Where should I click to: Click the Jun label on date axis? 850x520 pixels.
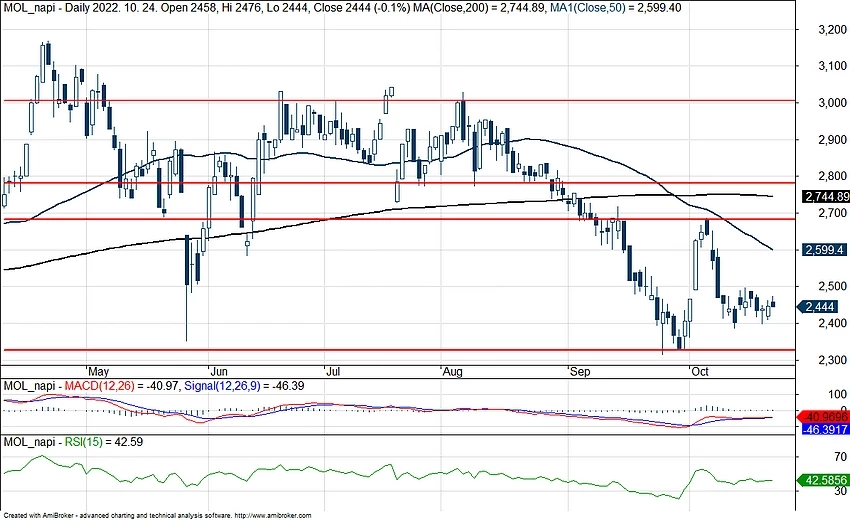(218, 371)
